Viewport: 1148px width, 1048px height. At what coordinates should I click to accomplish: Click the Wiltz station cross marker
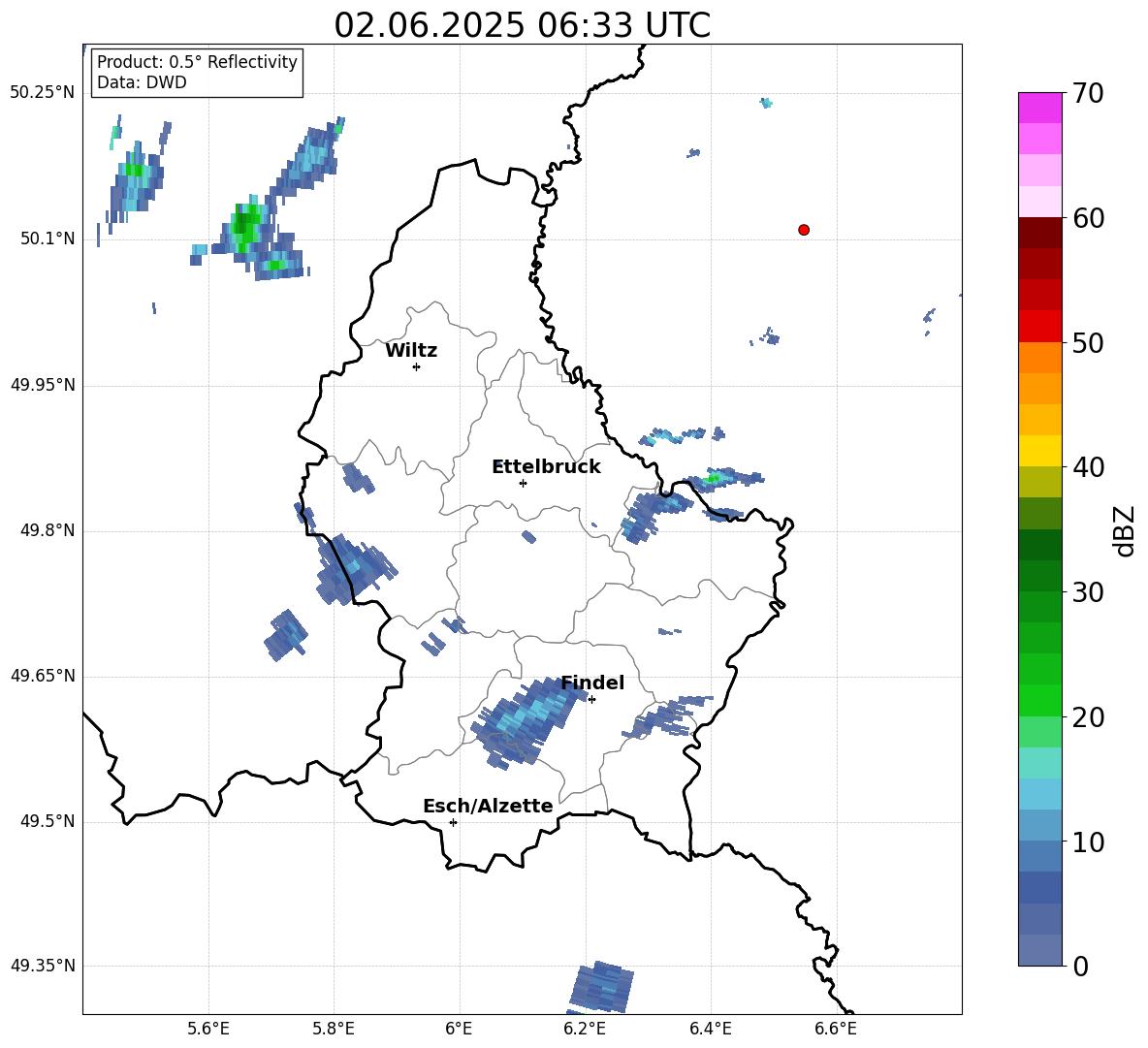tap(417, 366)
